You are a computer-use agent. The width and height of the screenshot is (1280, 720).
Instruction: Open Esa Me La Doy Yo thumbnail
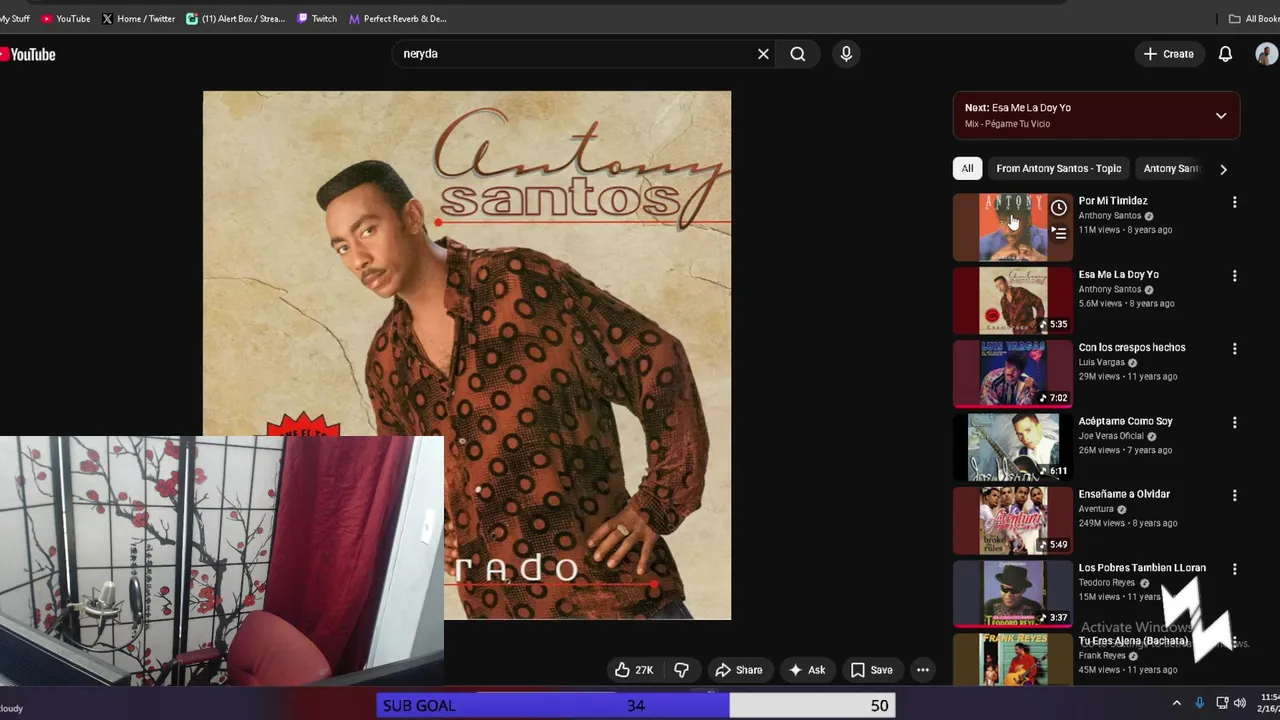1012,300
